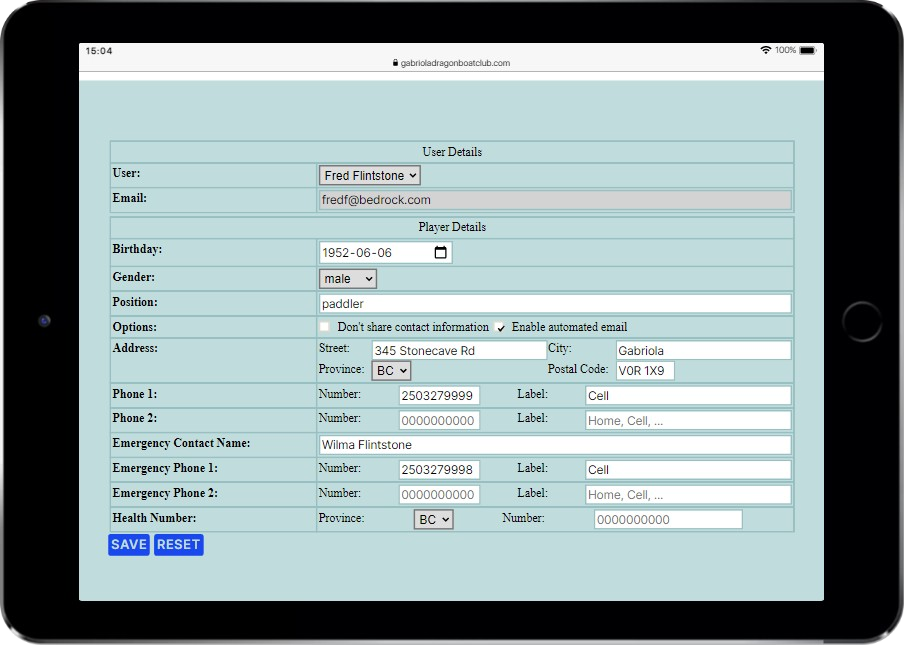Click the Options label
Image resolution: width=904 pixels, height=645 pixels.
point(135,327)
